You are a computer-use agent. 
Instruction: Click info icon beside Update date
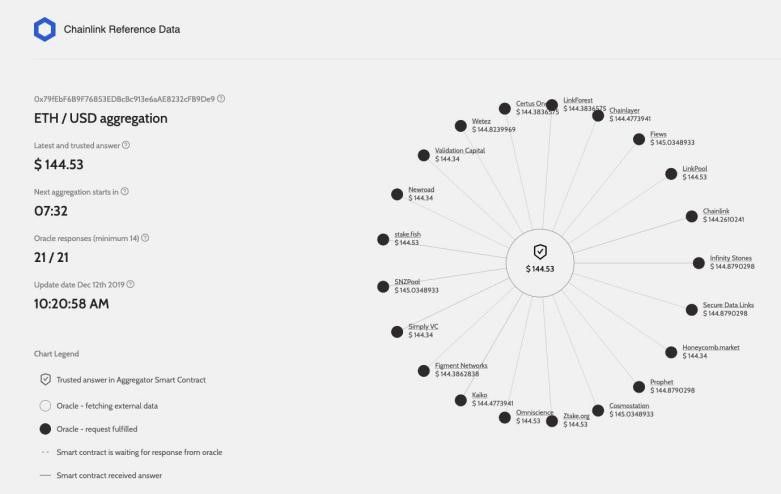130,284
